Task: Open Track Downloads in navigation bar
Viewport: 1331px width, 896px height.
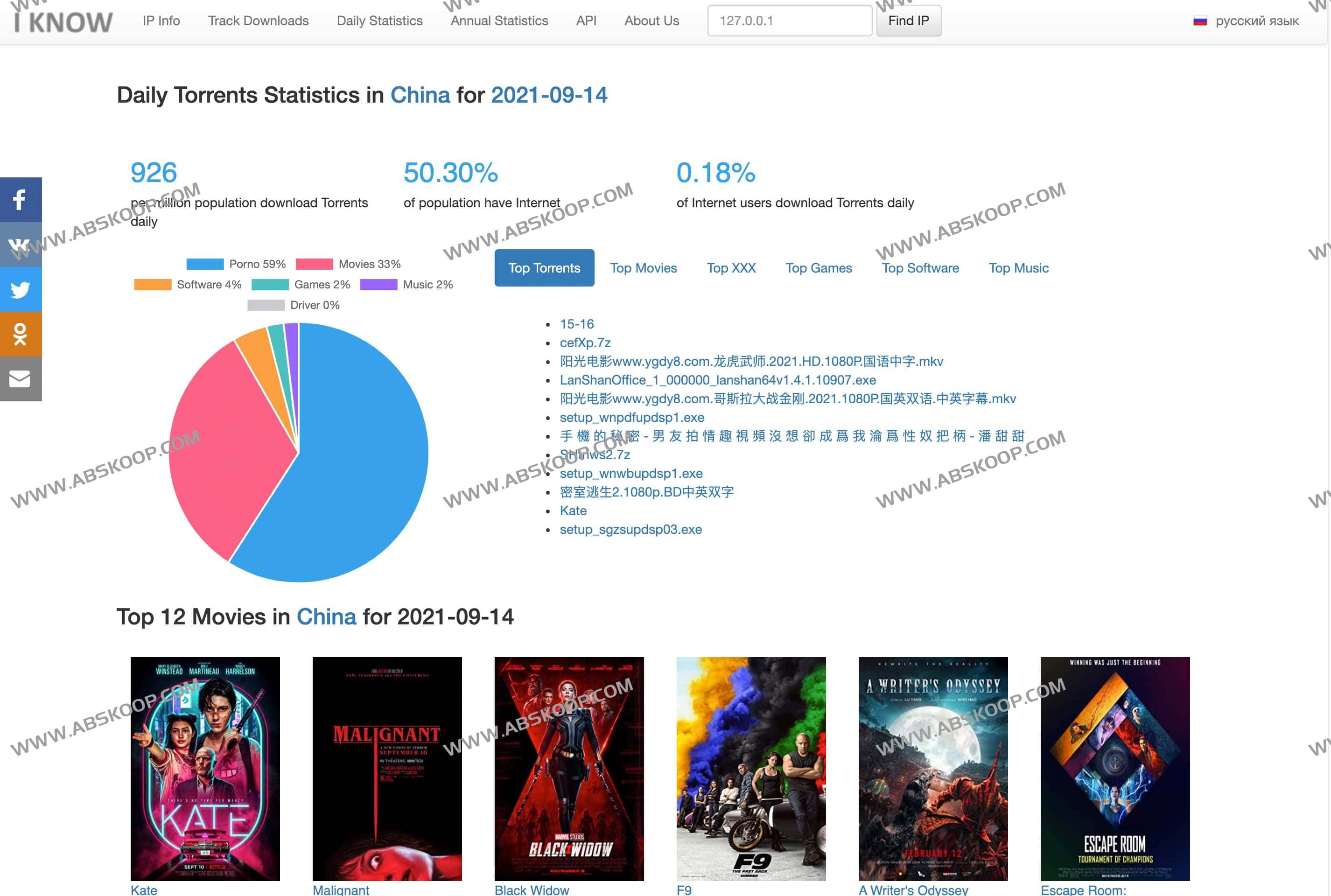Action: 259,21
